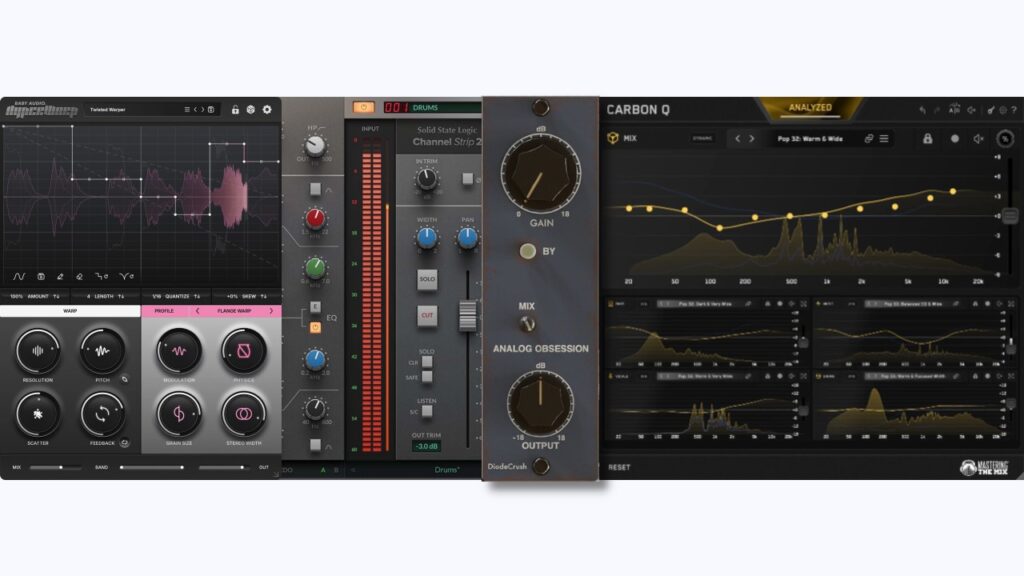1024x576 pixels.
Task: Toggle the EQ power button
Action: 315,327
